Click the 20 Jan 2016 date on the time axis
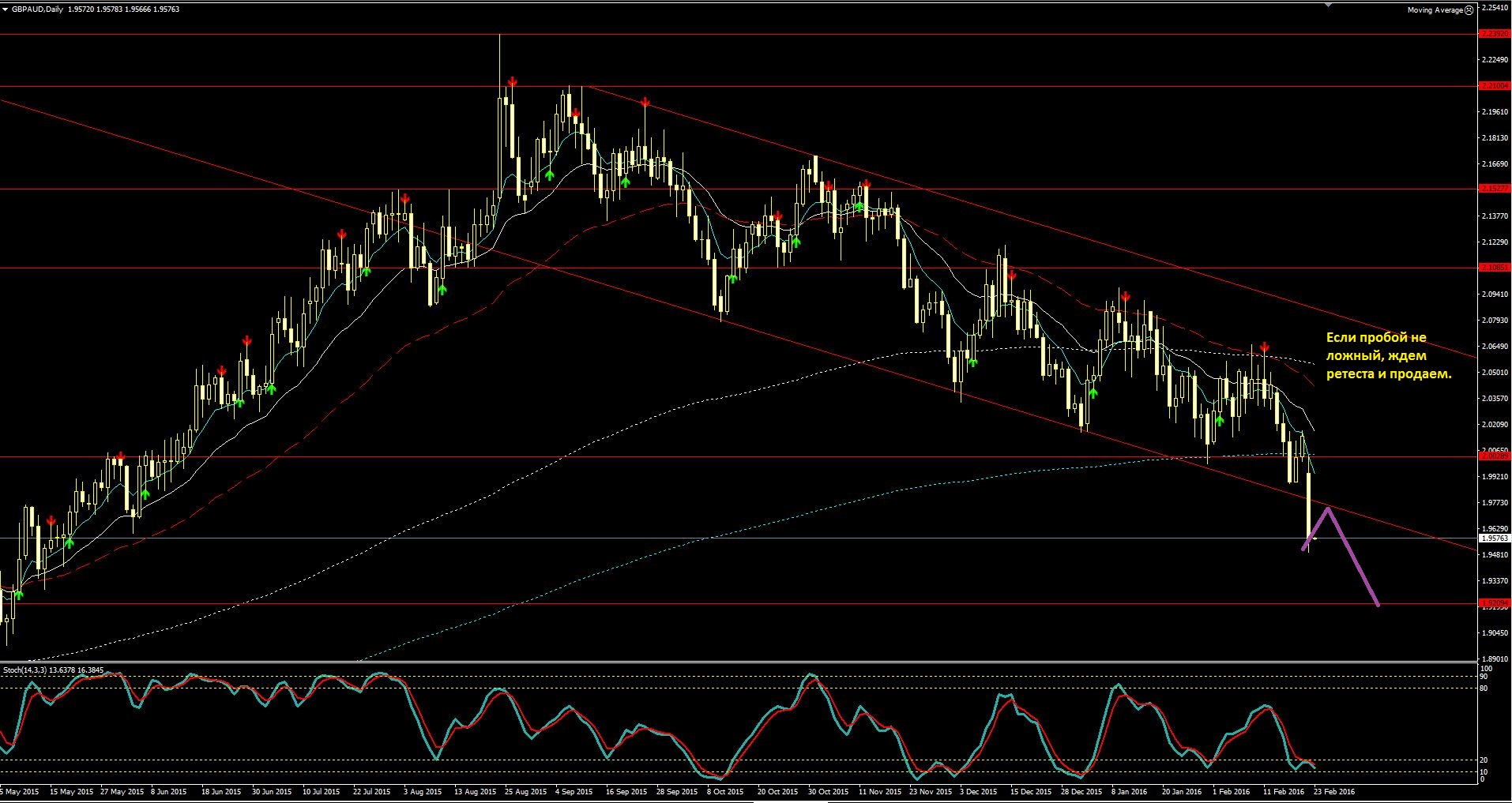 click(1182, 792)
